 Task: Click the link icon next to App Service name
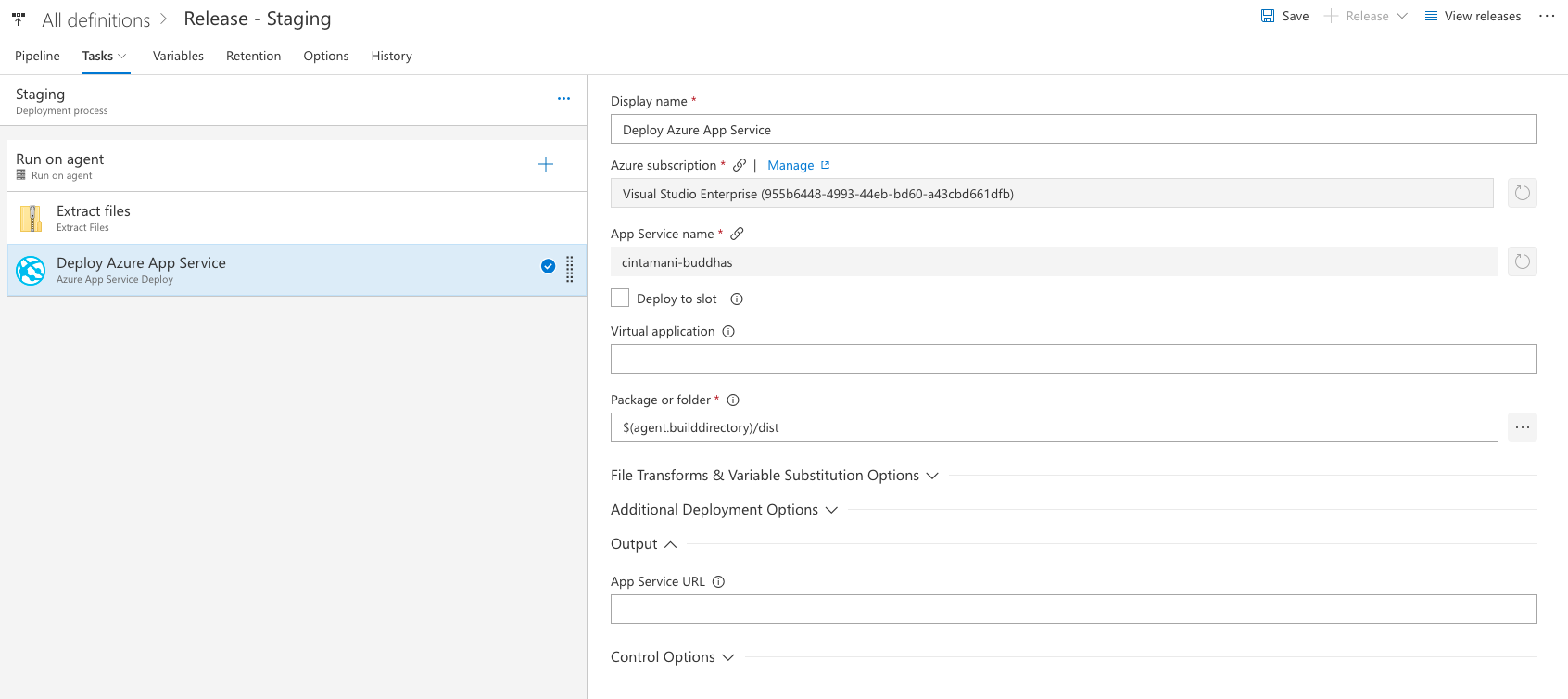737,234
